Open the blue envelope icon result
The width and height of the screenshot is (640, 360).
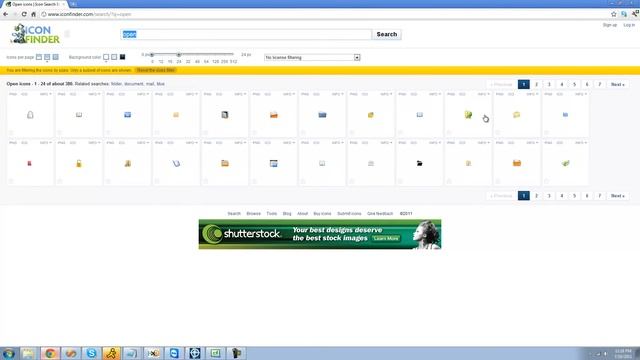127,115
